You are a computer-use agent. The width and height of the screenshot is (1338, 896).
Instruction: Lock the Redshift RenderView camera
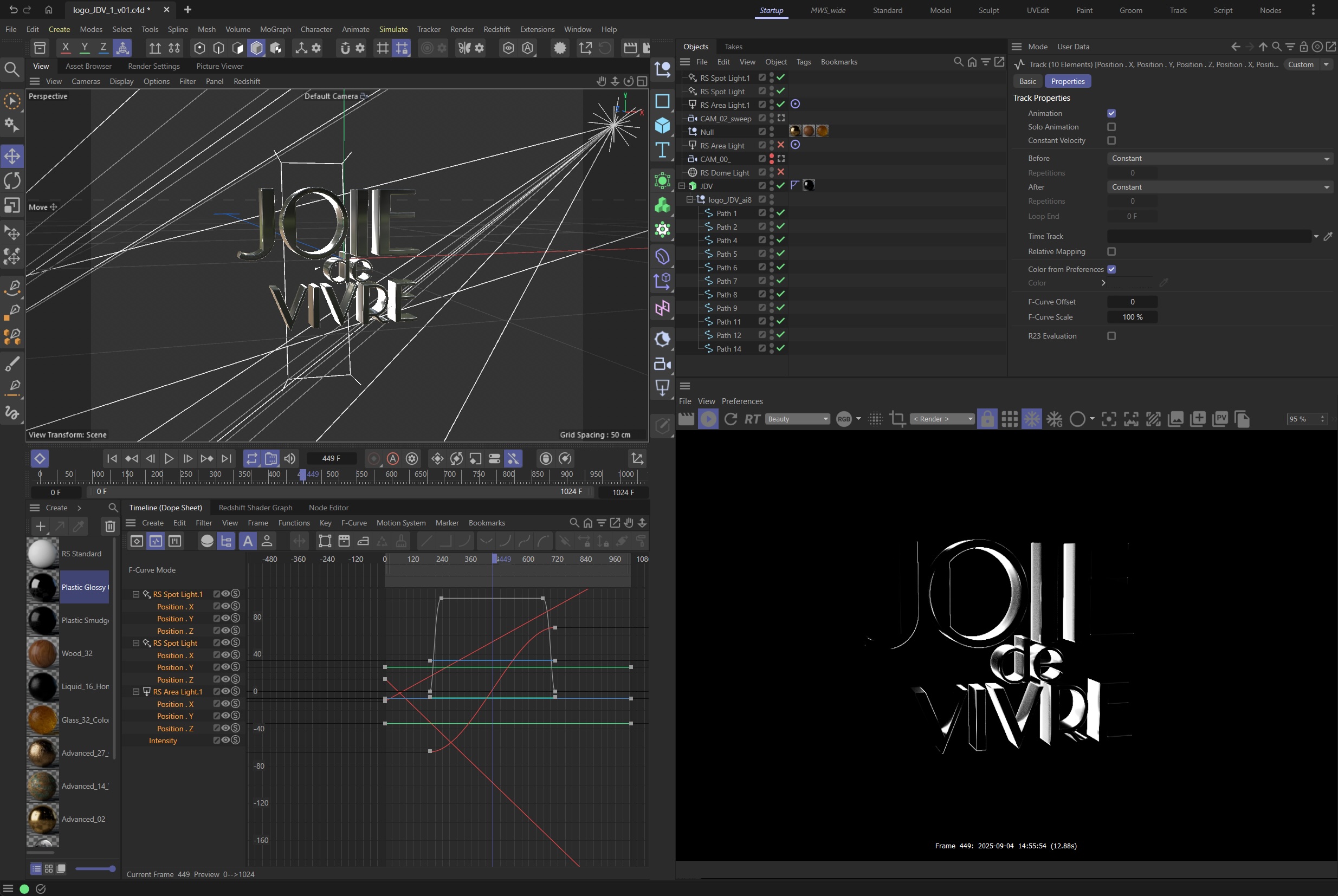pos(987,419)
